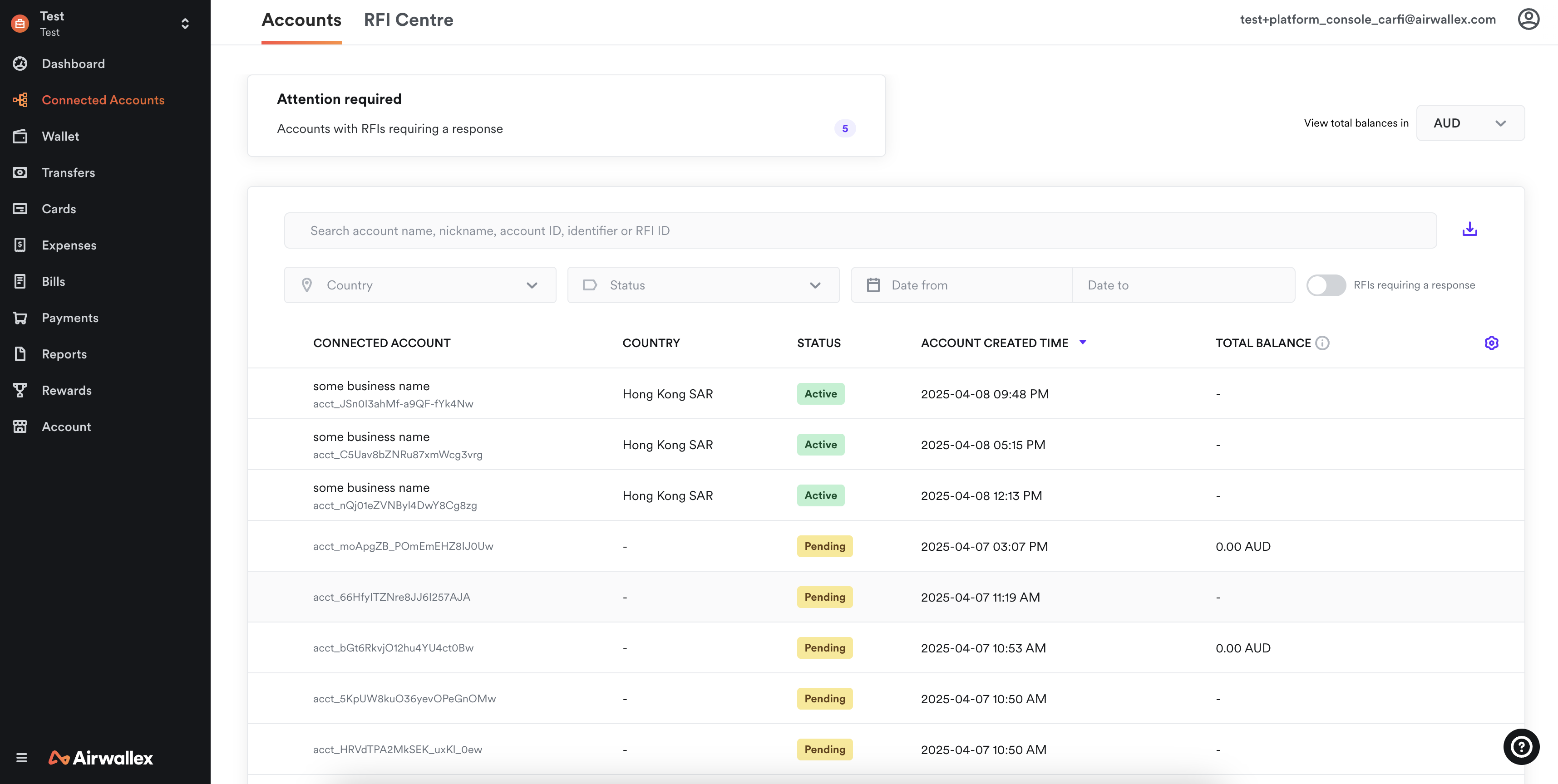Click the RFI count badge showing 5
The height and width of the screenshot is (784, 1558).
pyautogui.click(x=844, y=129)
